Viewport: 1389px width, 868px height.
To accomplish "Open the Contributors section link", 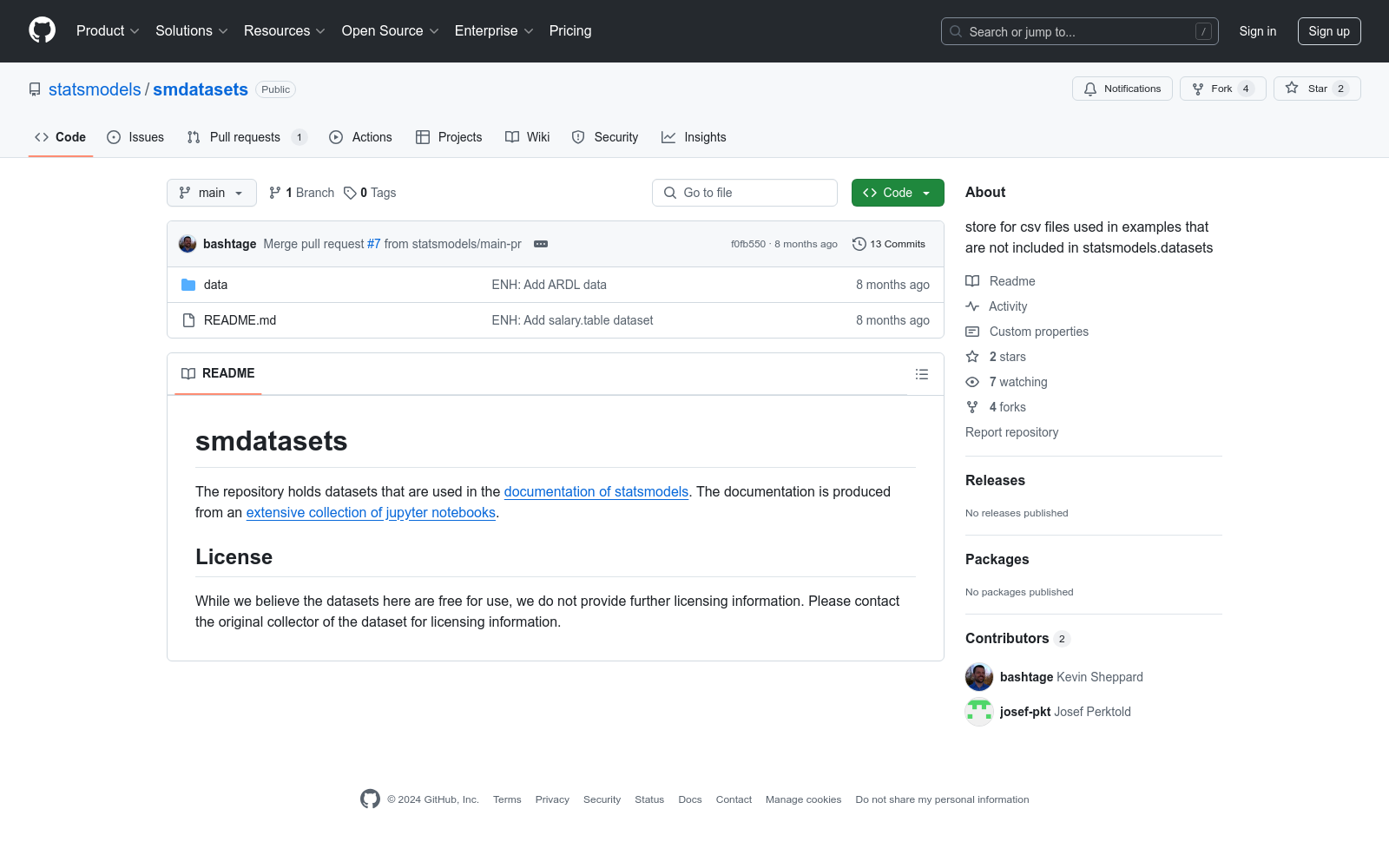I will 1017,639.
